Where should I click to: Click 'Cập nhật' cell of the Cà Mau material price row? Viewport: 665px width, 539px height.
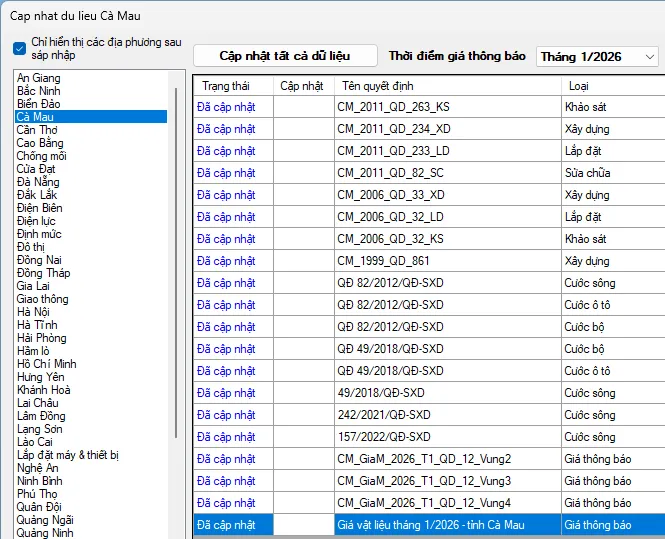(x=304, y=525)
